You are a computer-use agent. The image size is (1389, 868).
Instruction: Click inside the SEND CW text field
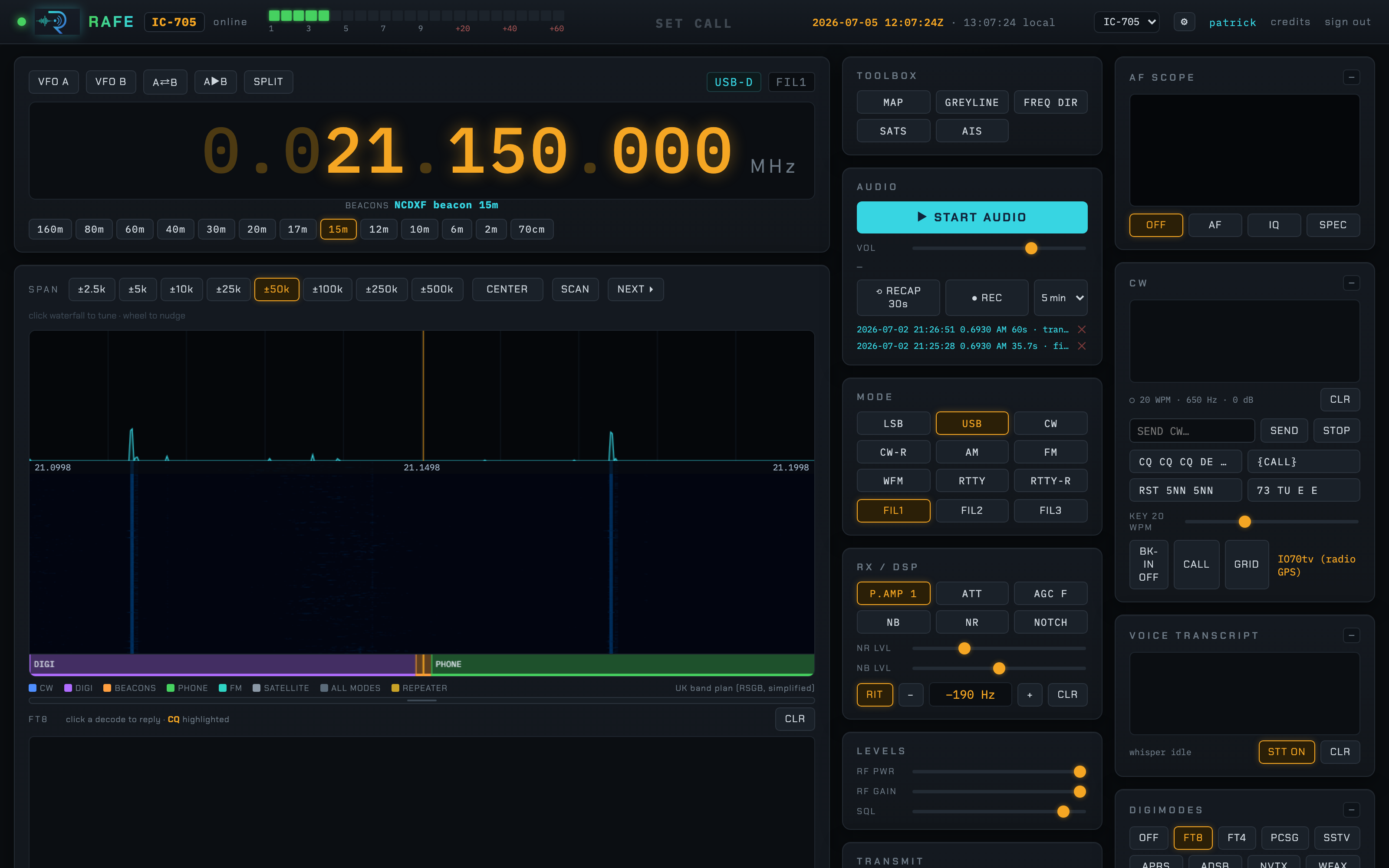(1192, 431)
